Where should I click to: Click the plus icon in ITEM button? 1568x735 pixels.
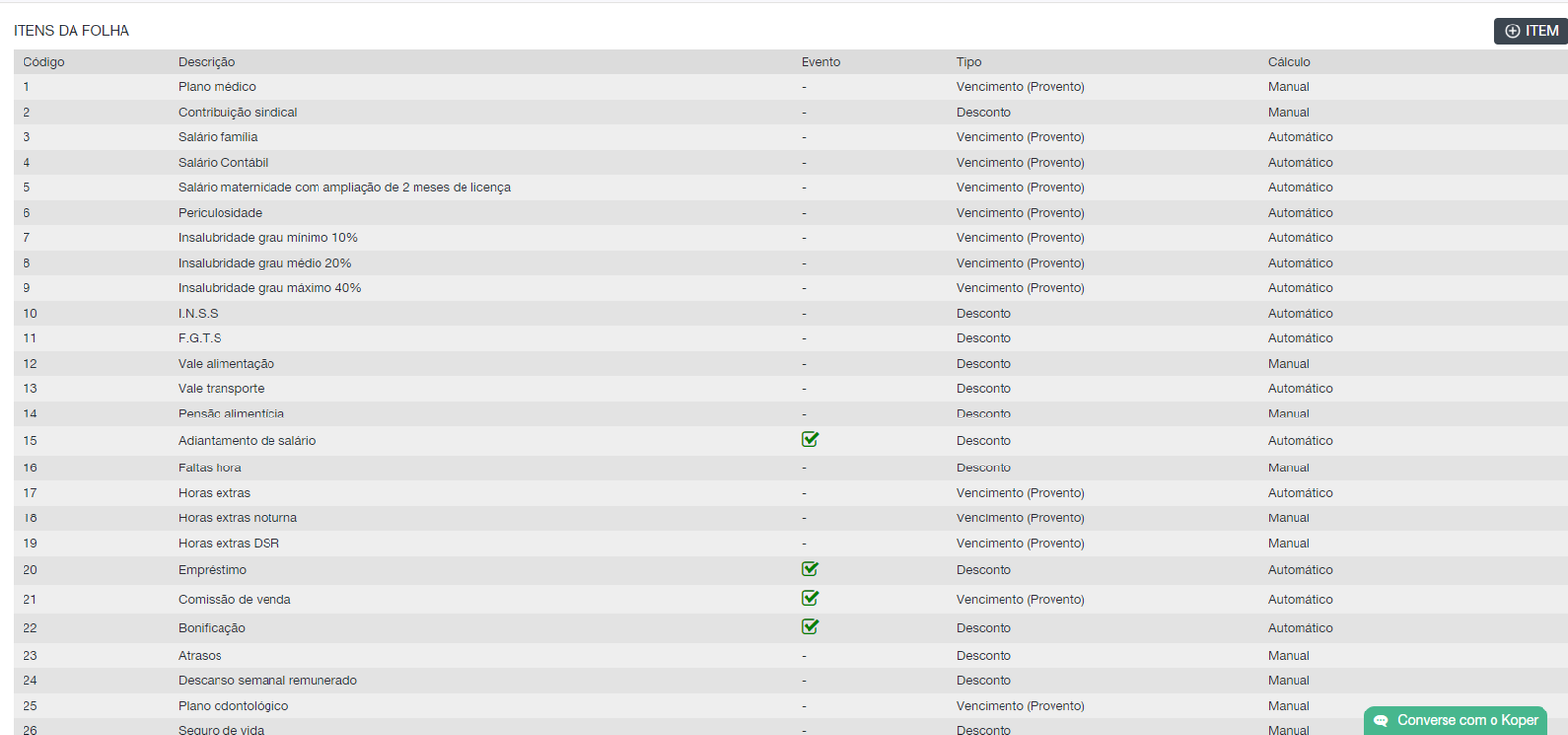pos(1512,31)
